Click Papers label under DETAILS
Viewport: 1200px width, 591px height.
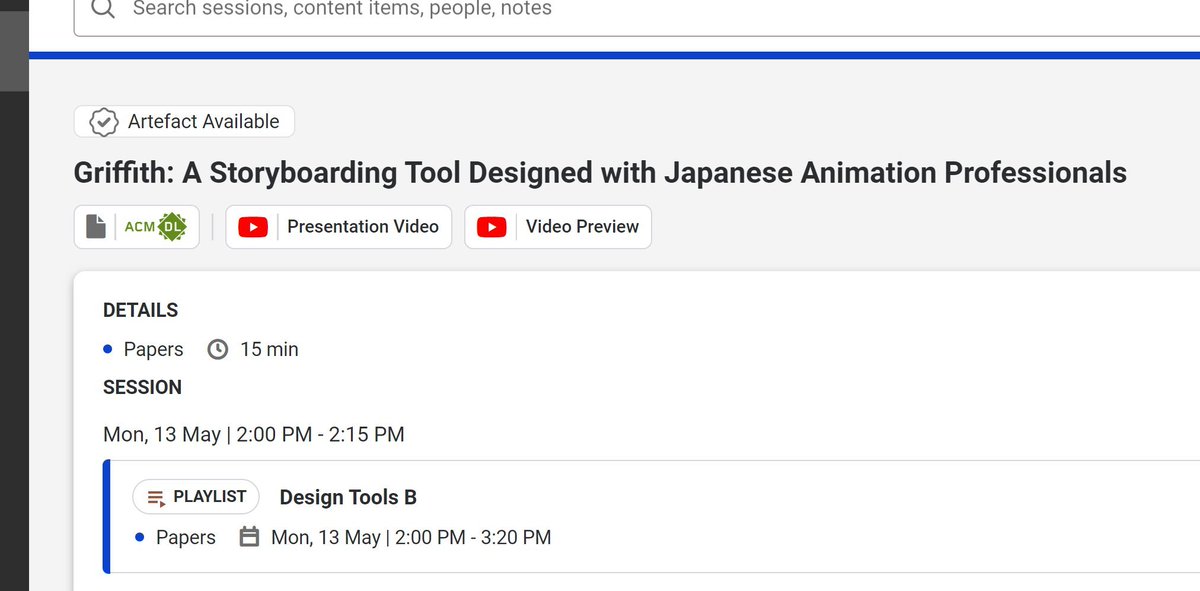(x=154, y=350)
